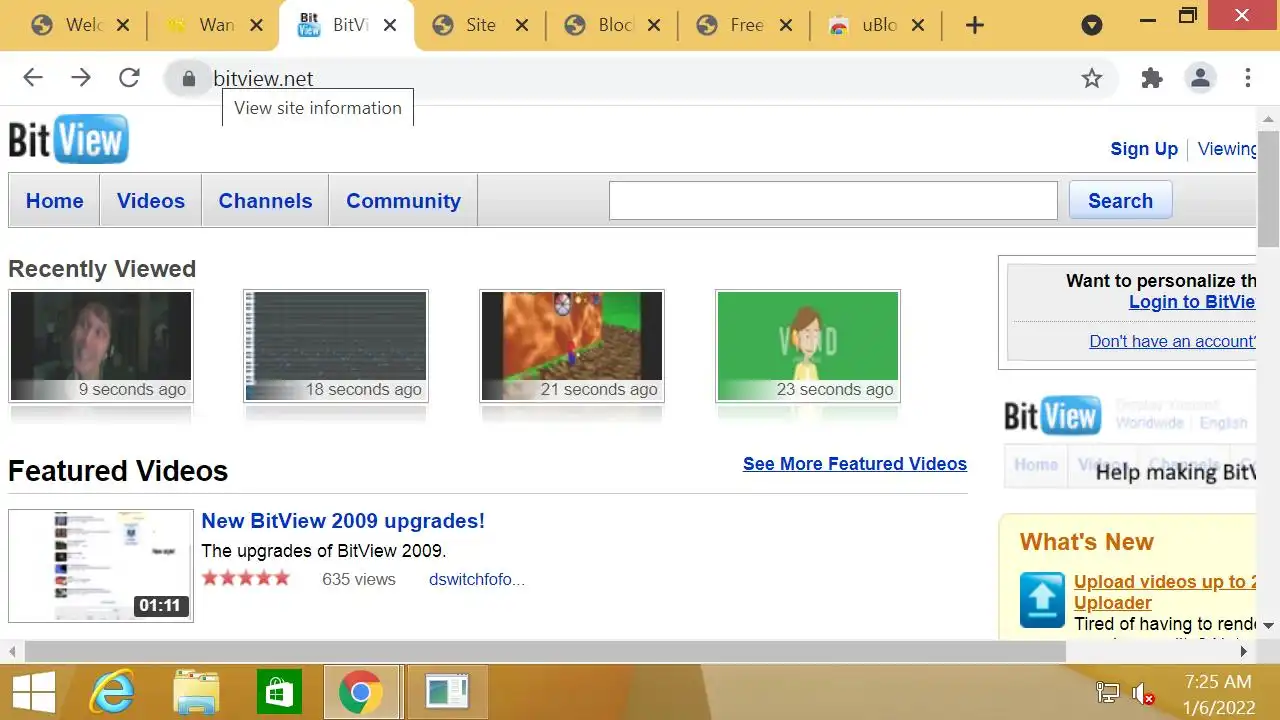Click the Sign Up link
Image resolution: width=1280 pixels, height=720 pixels.
(x=1144, y=149)
